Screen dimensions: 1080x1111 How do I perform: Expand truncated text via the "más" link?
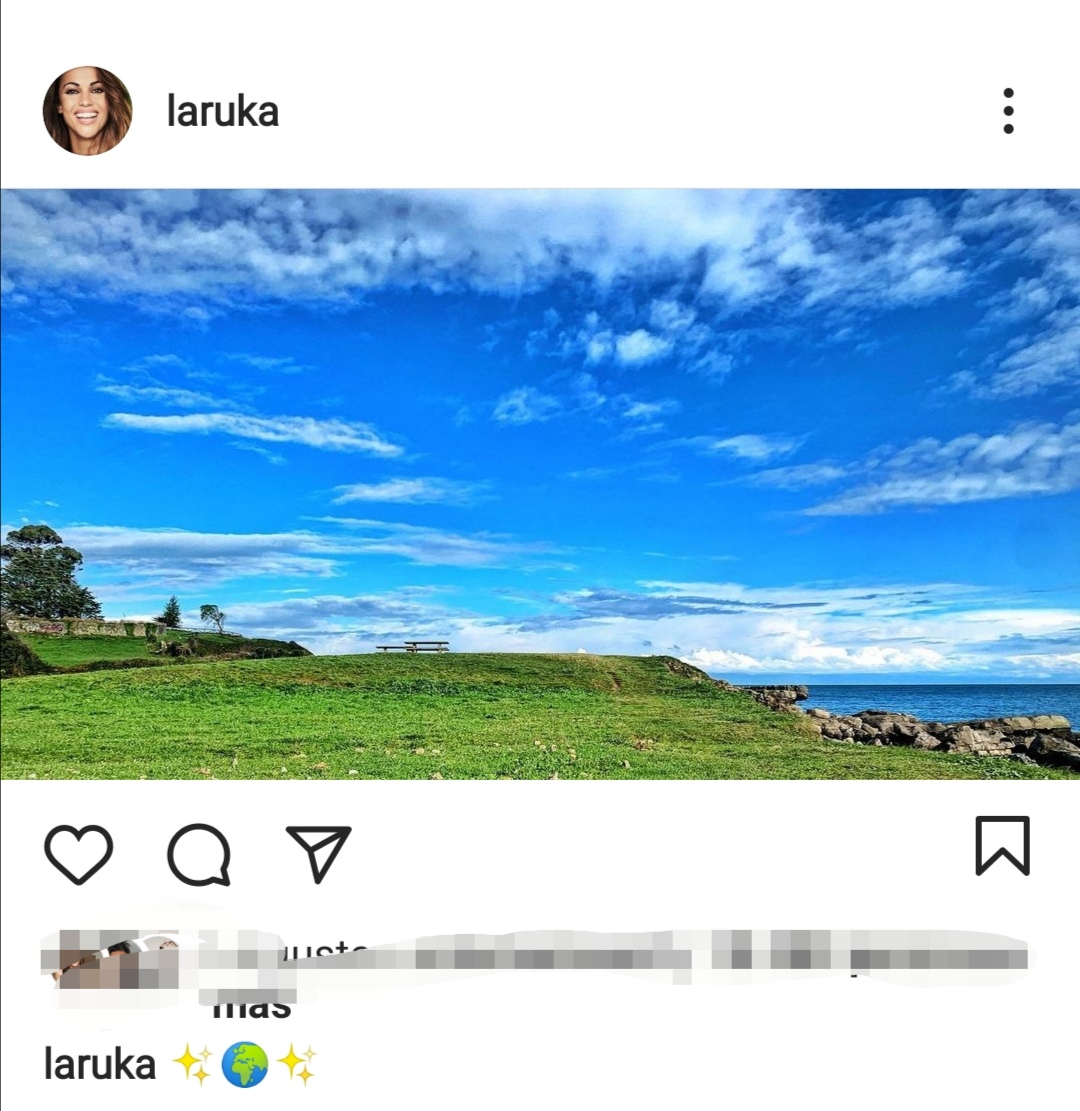[x=252, y=1006]
